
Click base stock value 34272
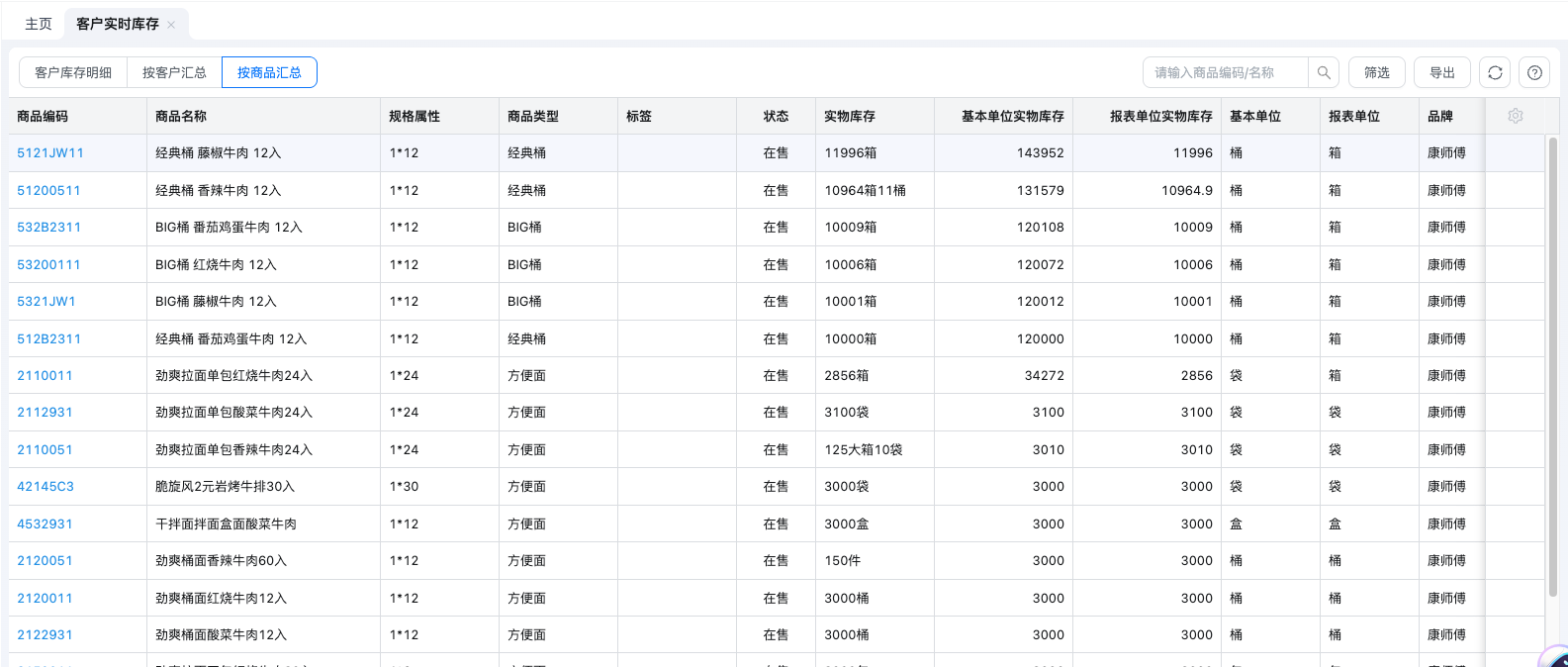pyautogui.click(x=1045, y=376)
